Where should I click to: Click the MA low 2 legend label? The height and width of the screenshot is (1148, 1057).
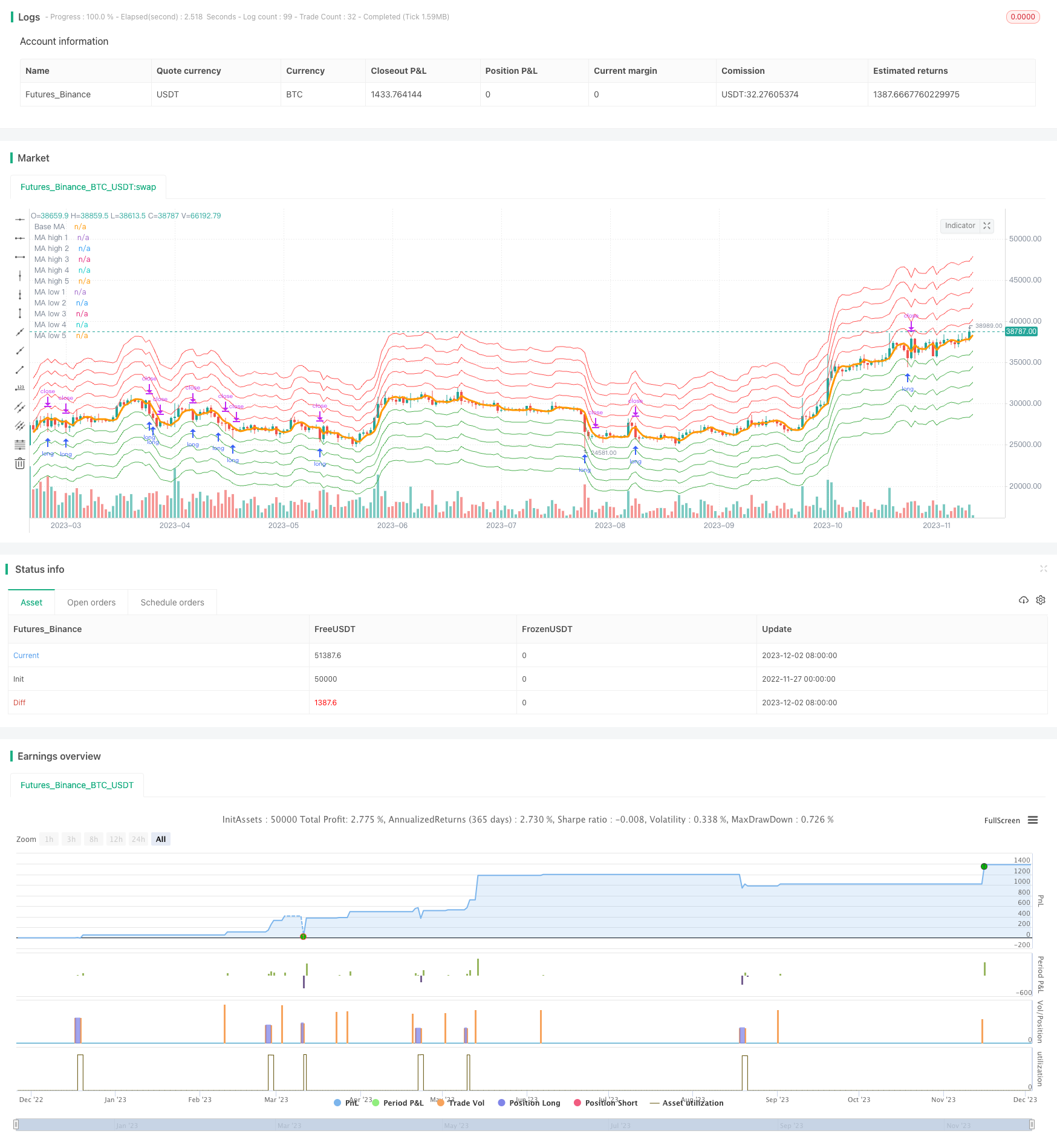point(50,303)
